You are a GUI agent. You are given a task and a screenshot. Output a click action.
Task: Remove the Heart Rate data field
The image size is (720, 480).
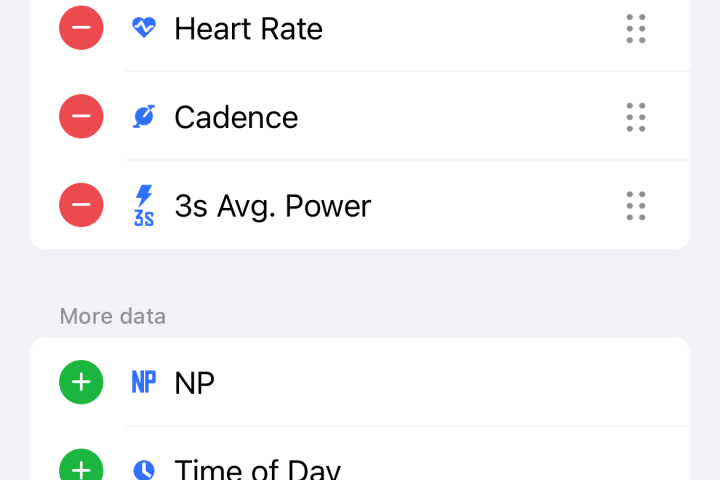coord(81,28)
